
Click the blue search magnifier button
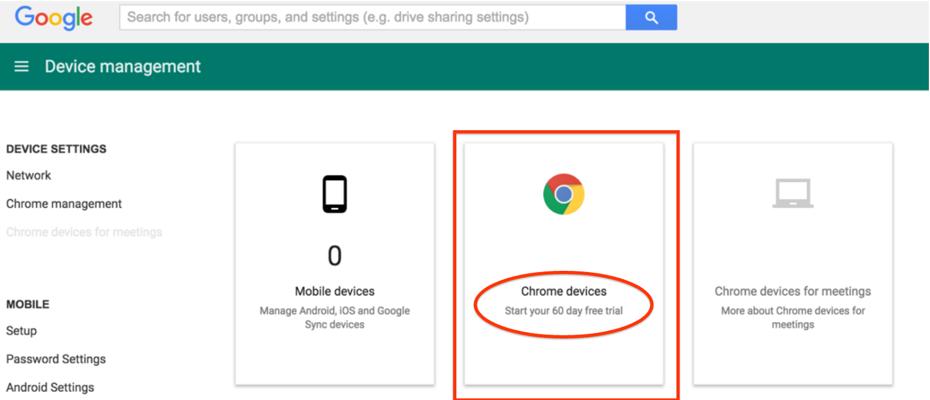[x=651, y=17]
